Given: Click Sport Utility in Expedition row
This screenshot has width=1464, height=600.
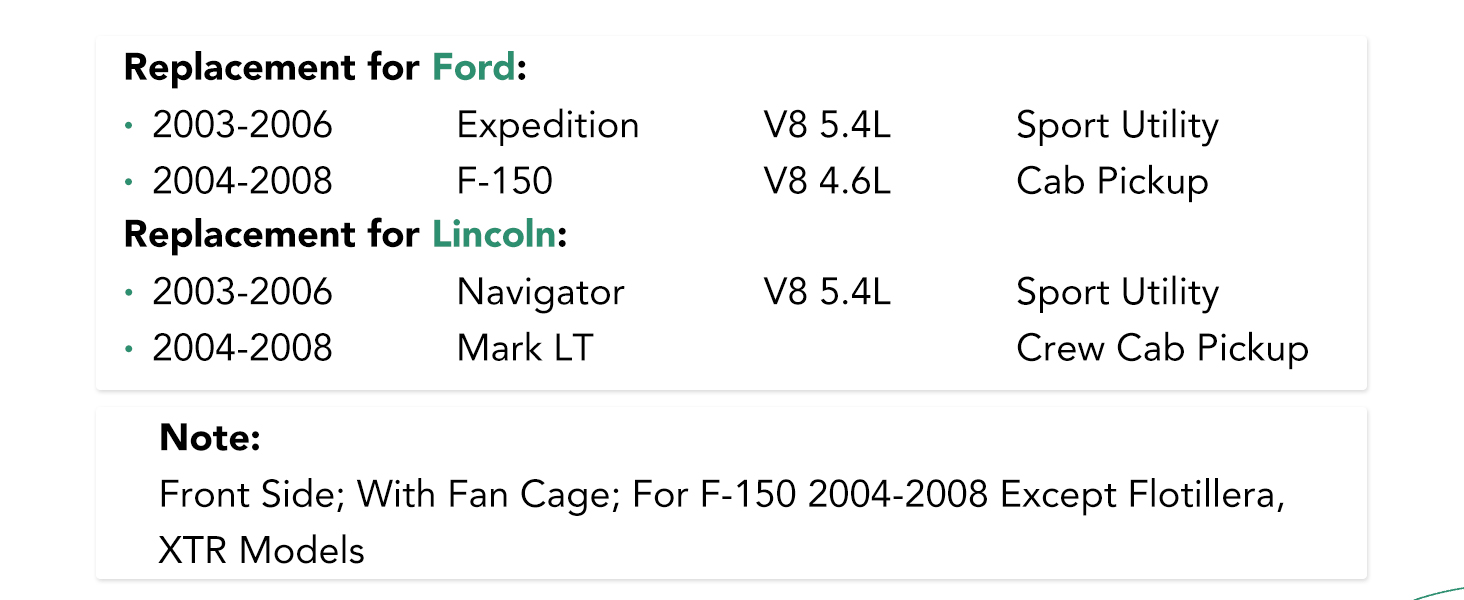Looking at the screenshot, I should pos(1118,126).
